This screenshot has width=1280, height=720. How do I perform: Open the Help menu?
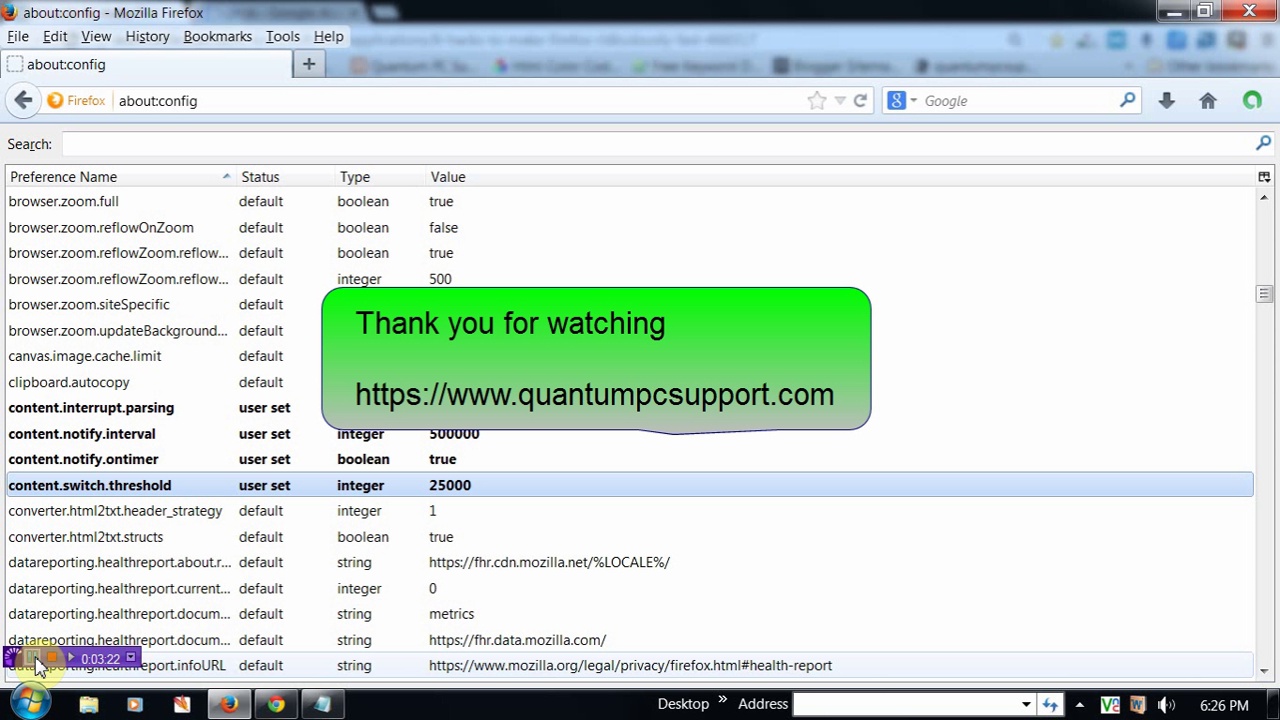[x=328, y=36]
